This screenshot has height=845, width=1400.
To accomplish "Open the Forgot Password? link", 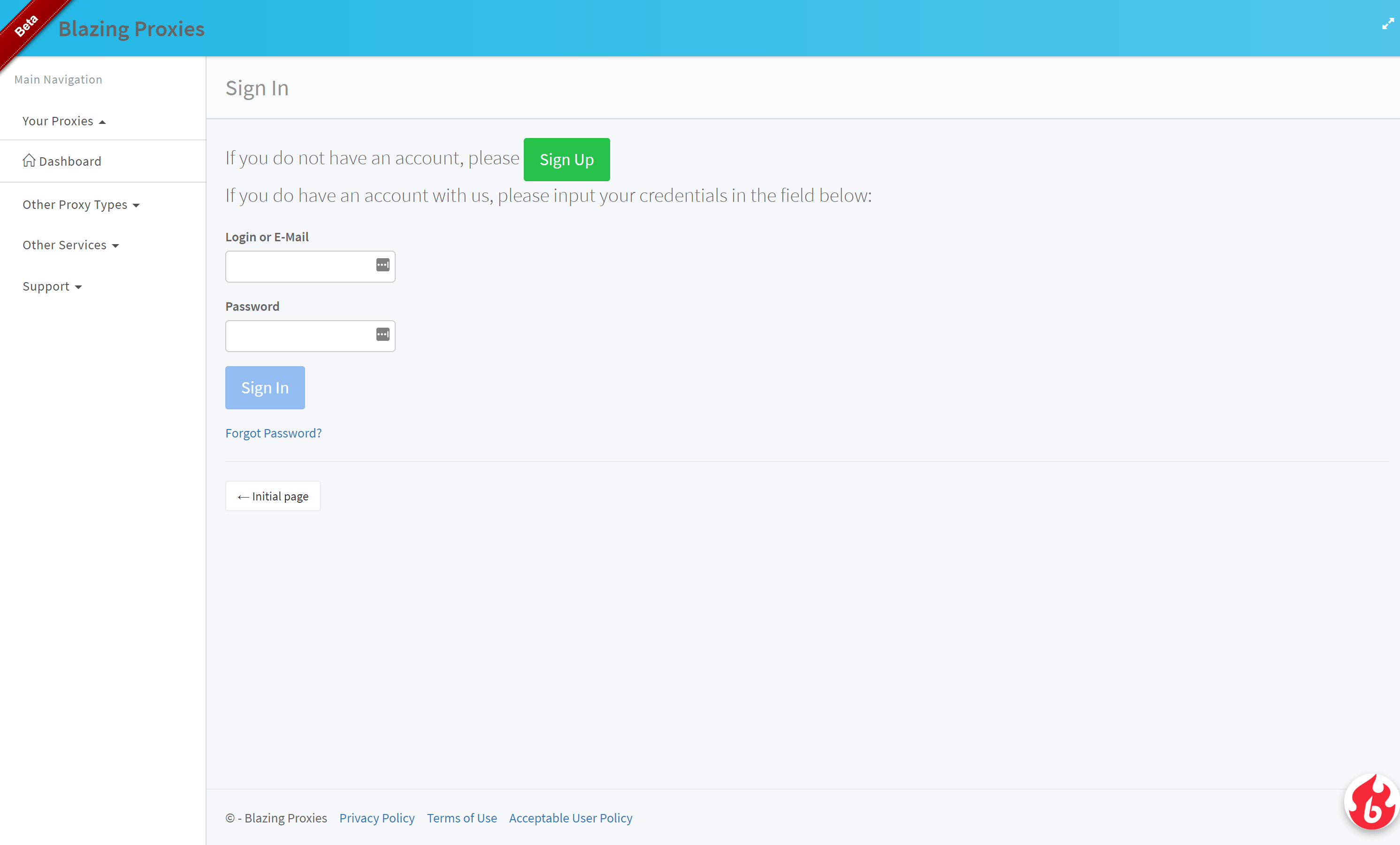I will 273,433.
